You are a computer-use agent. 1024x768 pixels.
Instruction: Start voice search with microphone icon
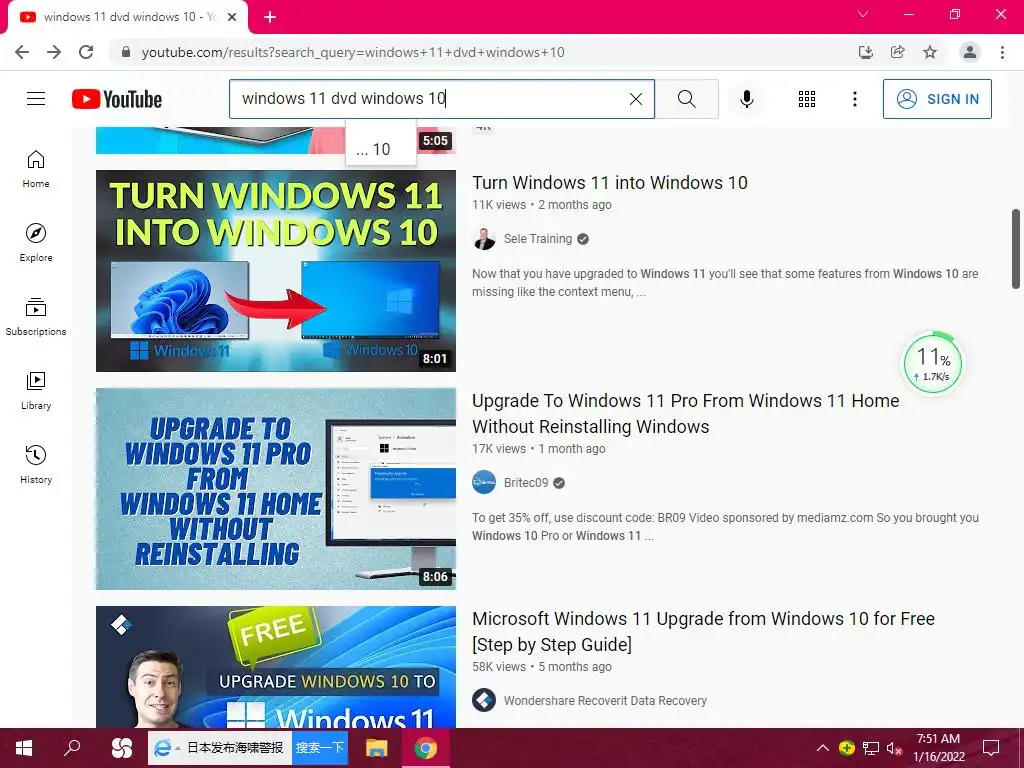coord(746,99)
